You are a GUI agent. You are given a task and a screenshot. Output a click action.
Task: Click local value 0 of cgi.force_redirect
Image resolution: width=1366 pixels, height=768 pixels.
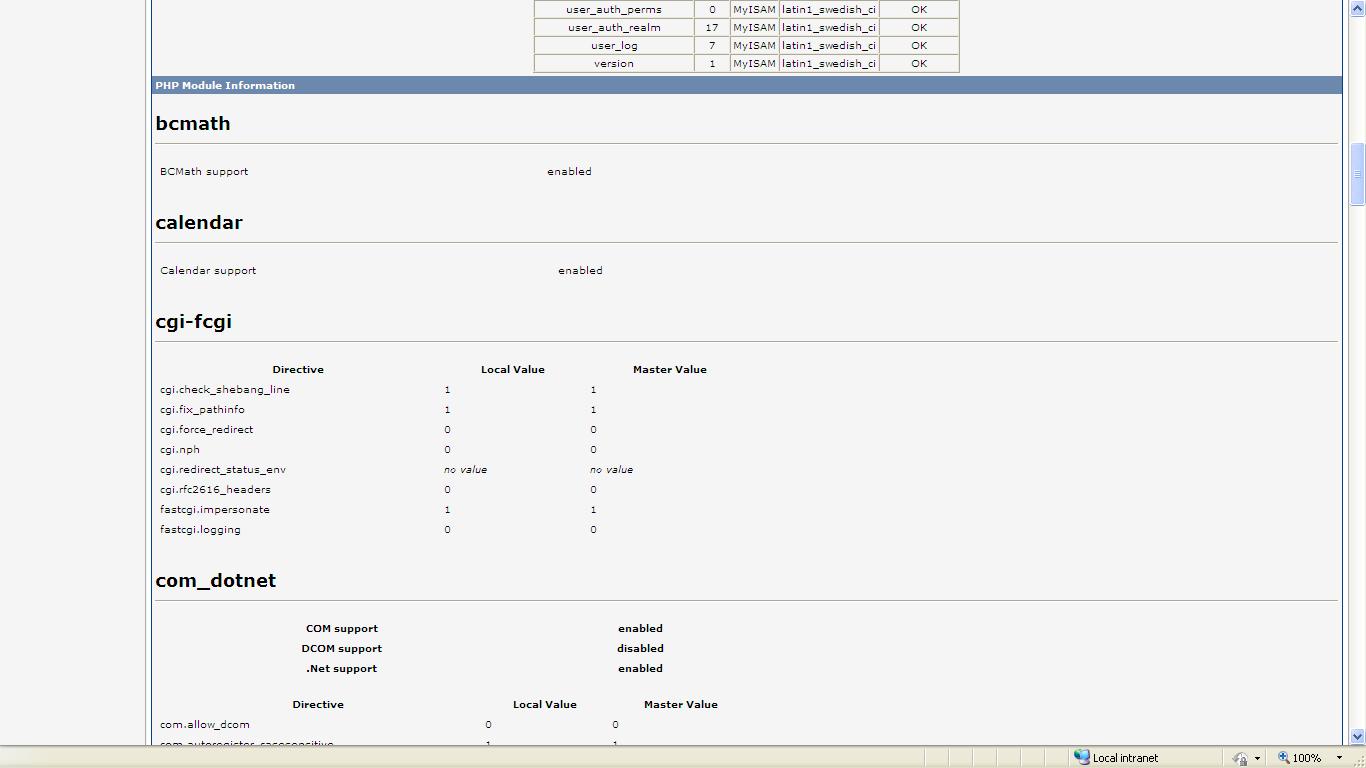(x=447, y=429)
